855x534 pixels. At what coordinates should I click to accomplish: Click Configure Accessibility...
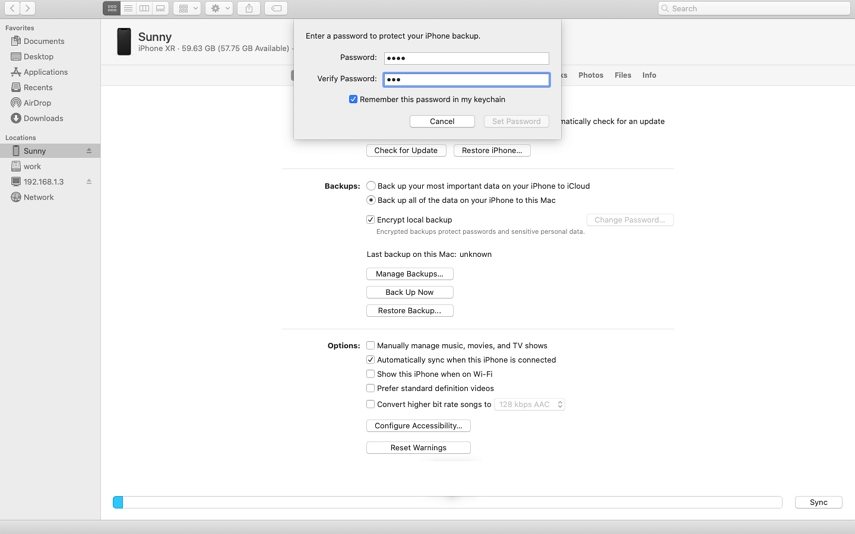(x=418, y=425)
